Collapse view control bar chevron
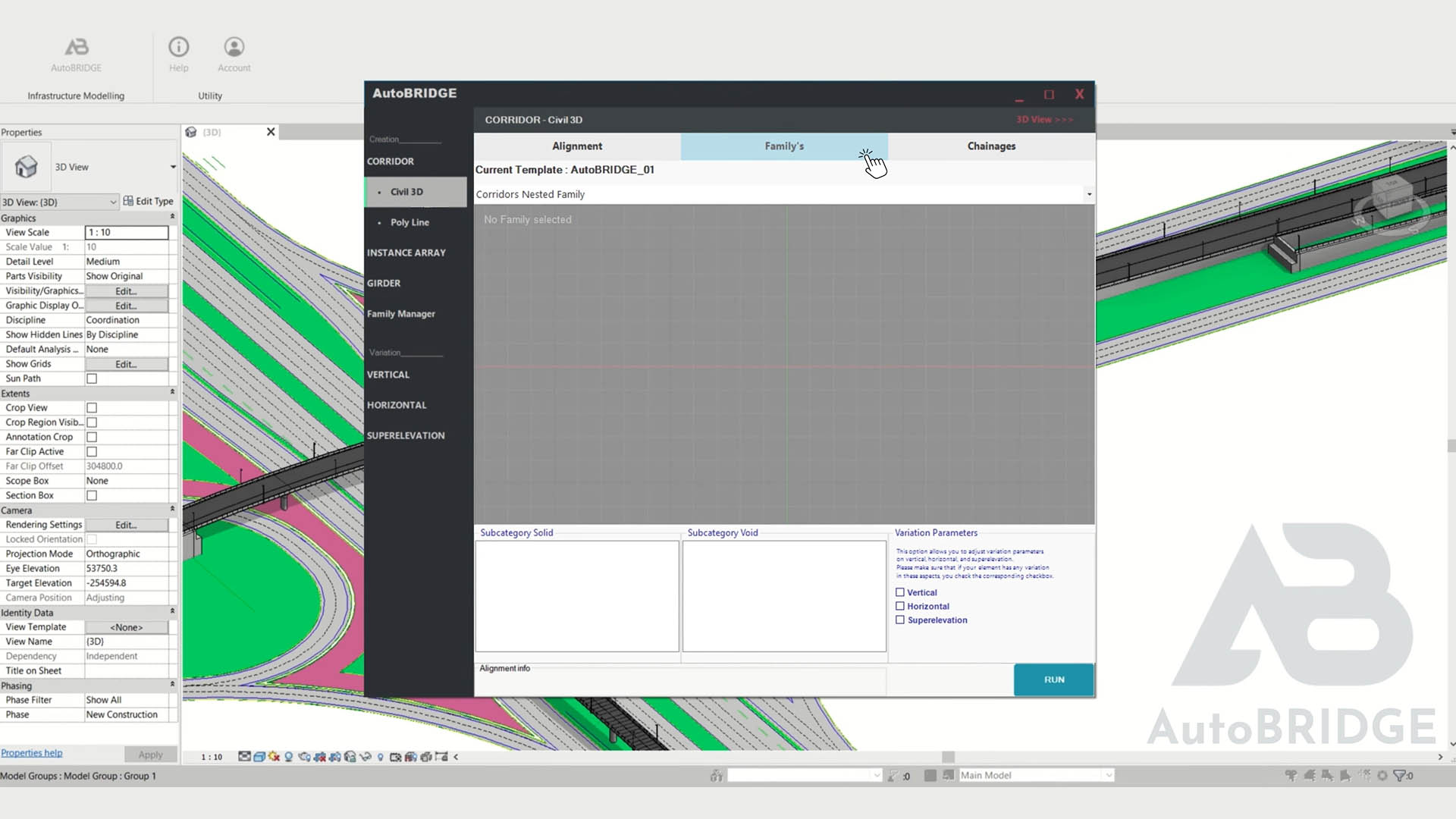Screen dimensions: 1456x819 [456, 757]
